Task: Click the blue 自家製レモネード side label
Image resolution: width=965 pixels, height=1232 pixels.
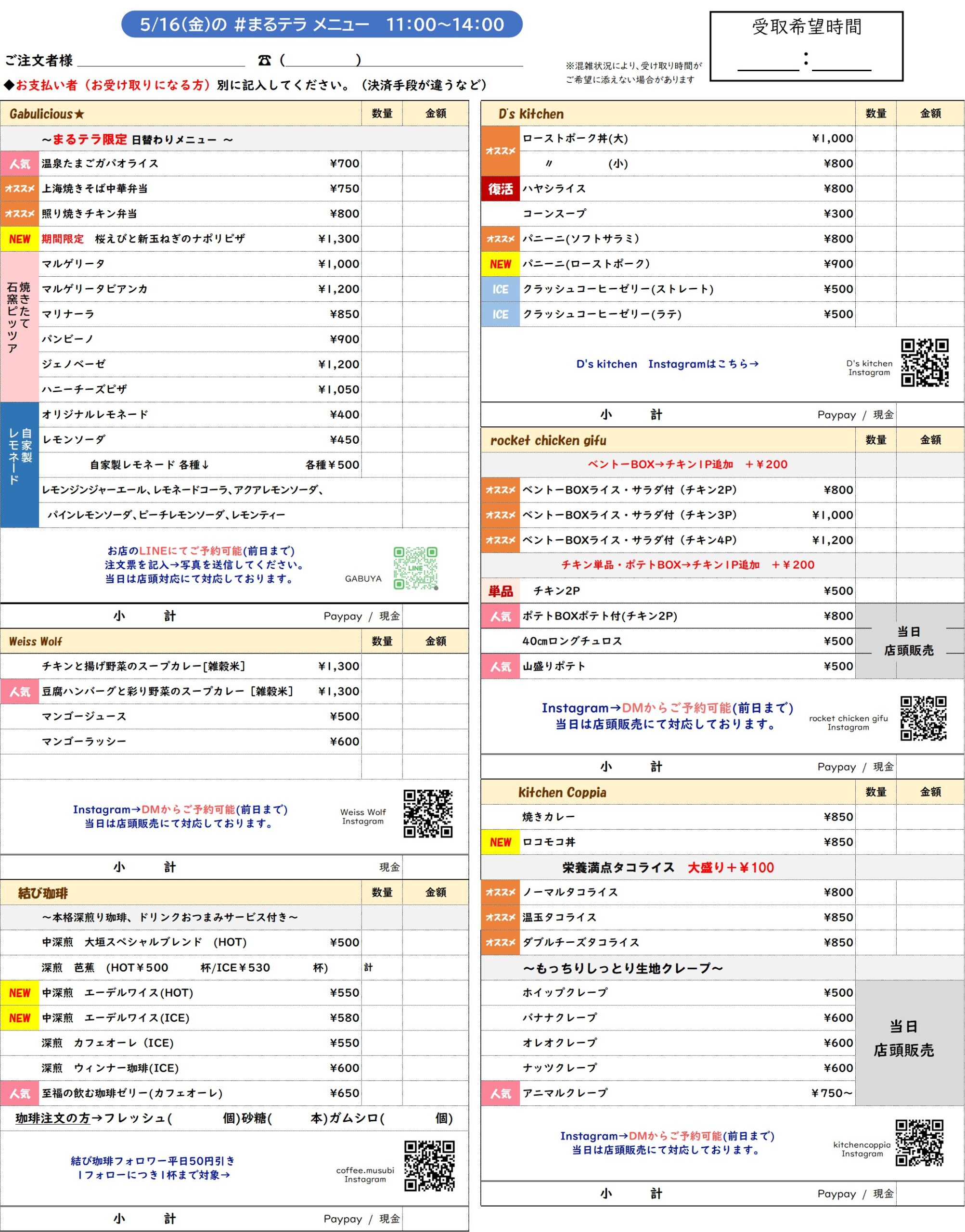Action: [19, 465]
